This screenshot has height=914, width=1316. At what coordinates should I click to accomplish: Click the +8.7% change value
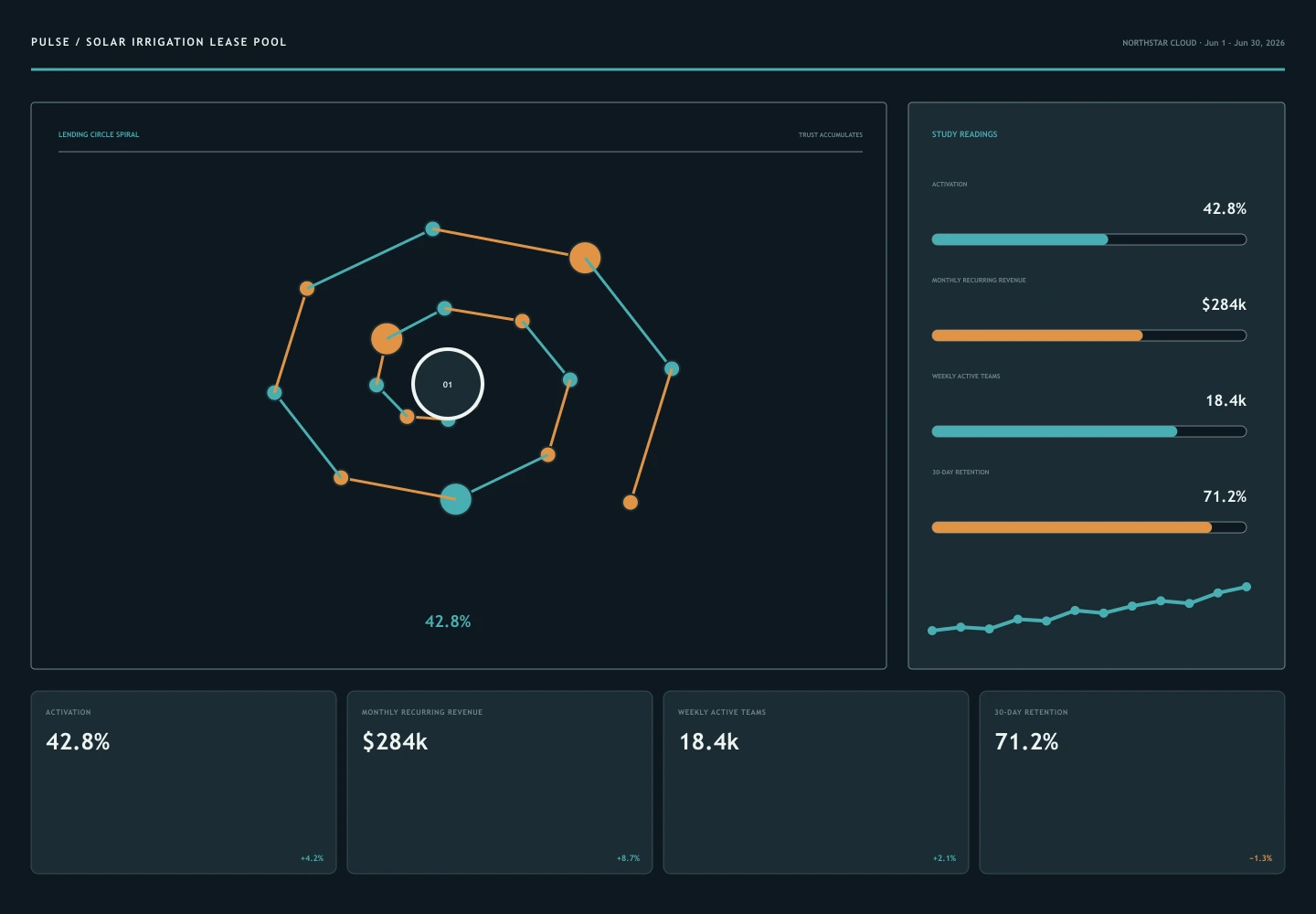click(628, 858)
